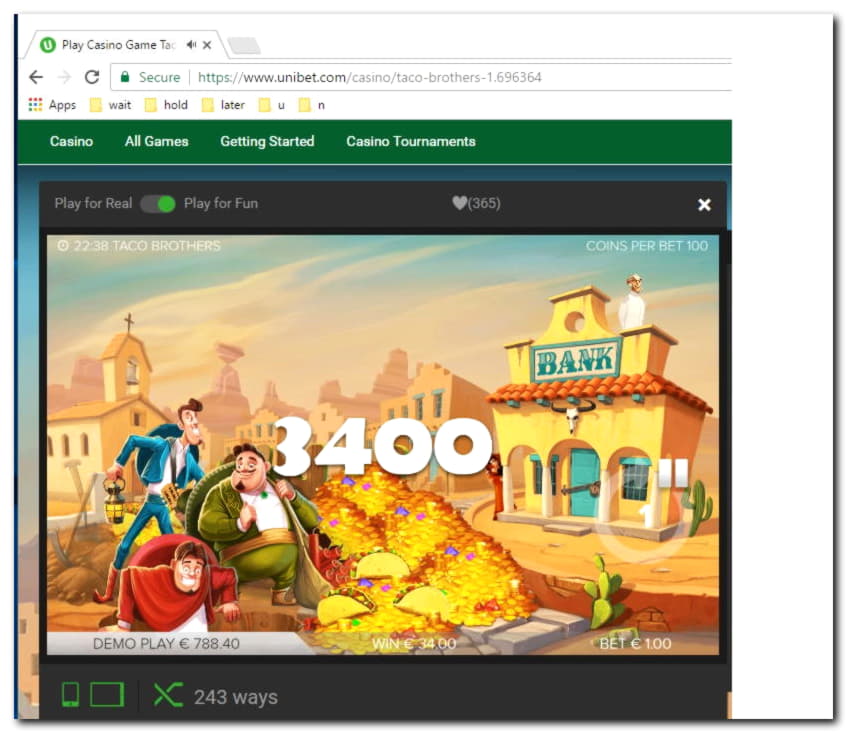Switch to mobile portrait view icon

pyautogui.click(x=70, y=695)
